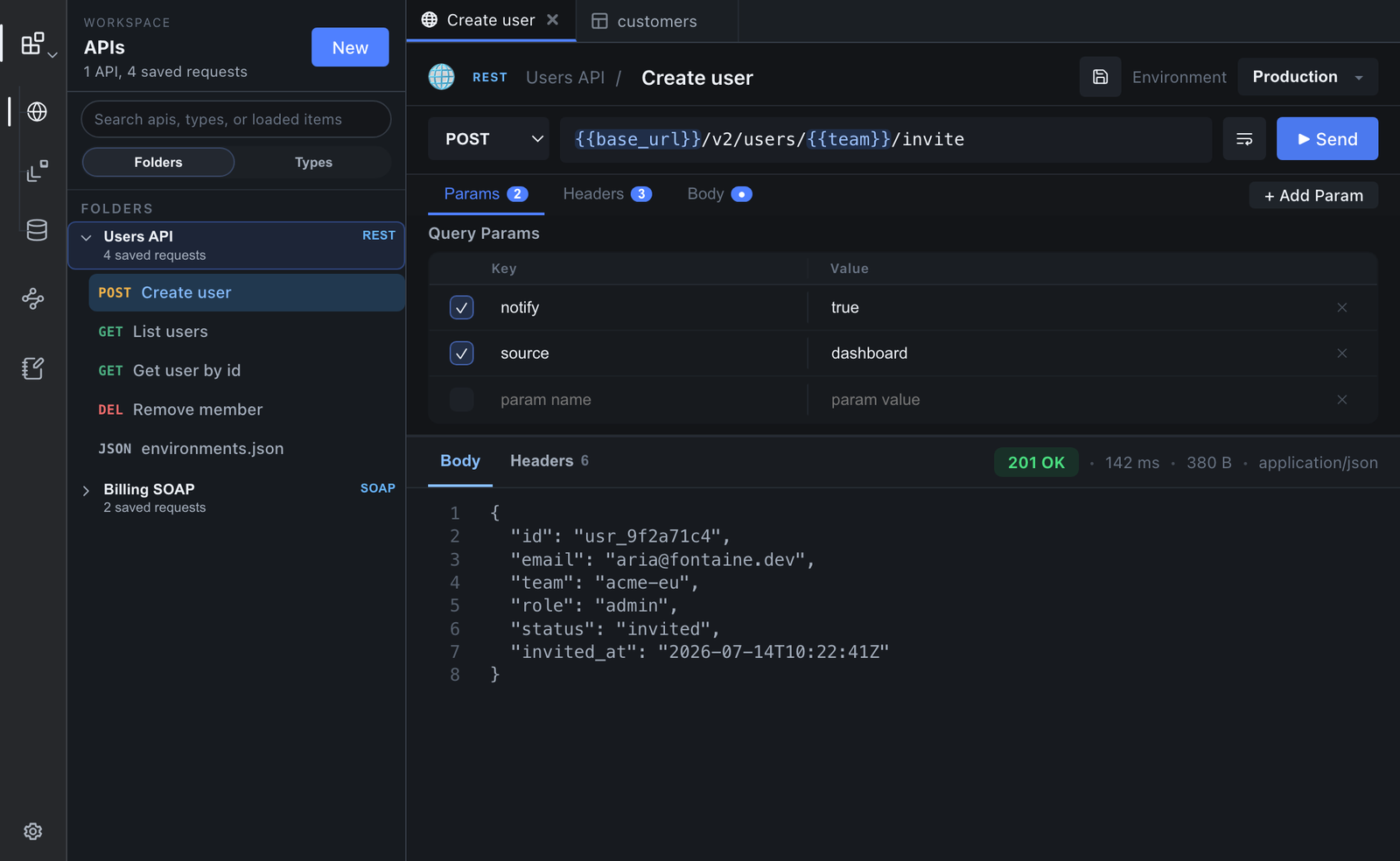Screen dimensions: 1400x861
Task: Open the Production environment dropdown
Action: (1307, 77)
